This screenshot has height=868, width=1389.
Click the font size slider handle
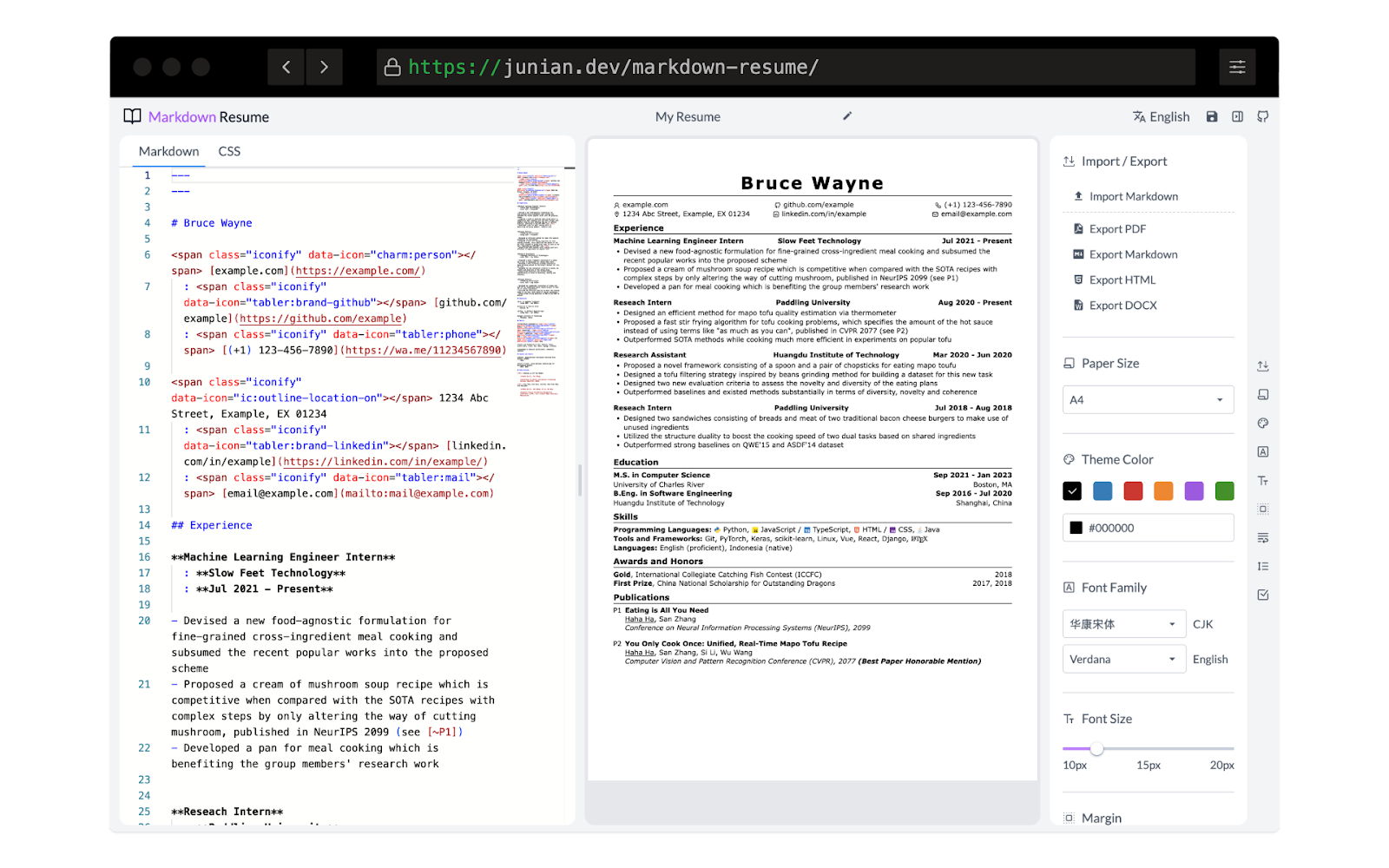point(1096,748)
